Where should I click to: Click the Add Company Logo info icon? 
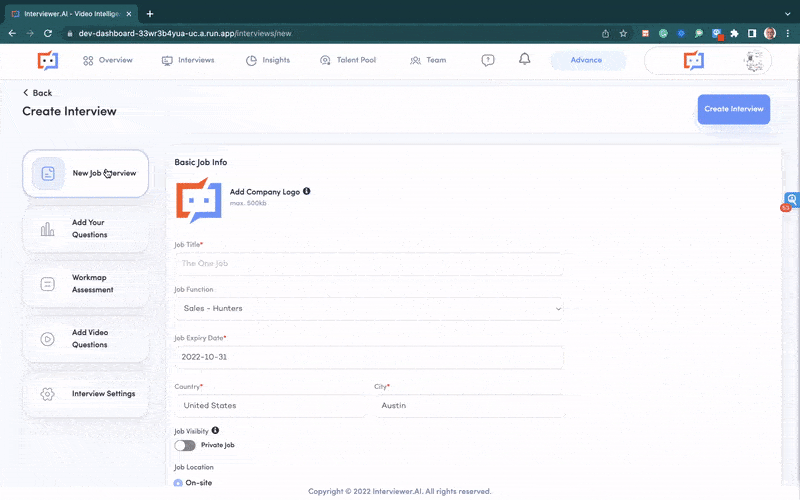[x=307, y=191]
